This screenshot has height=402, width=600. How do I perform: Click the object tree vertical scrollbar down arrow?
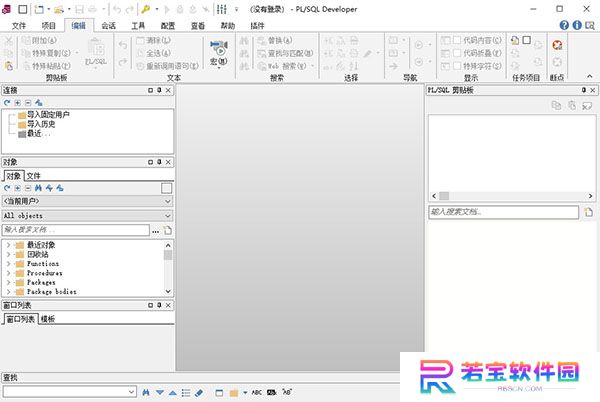(168, 291)
